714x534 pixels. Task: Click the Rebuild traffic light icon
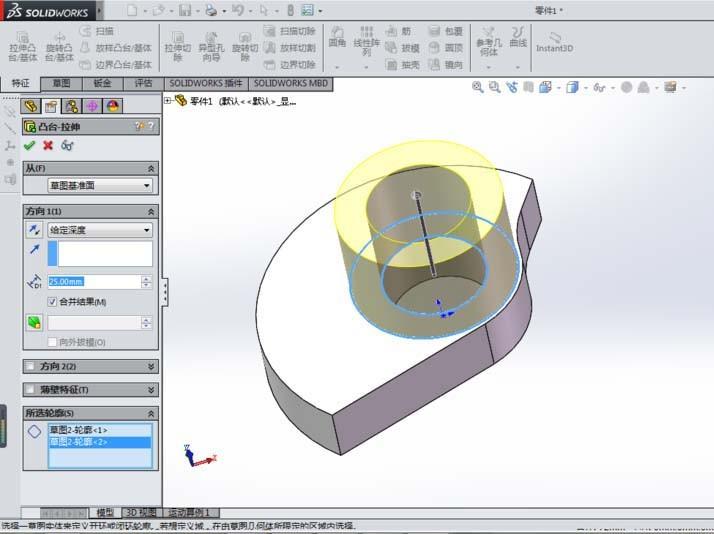click(290, 10)
